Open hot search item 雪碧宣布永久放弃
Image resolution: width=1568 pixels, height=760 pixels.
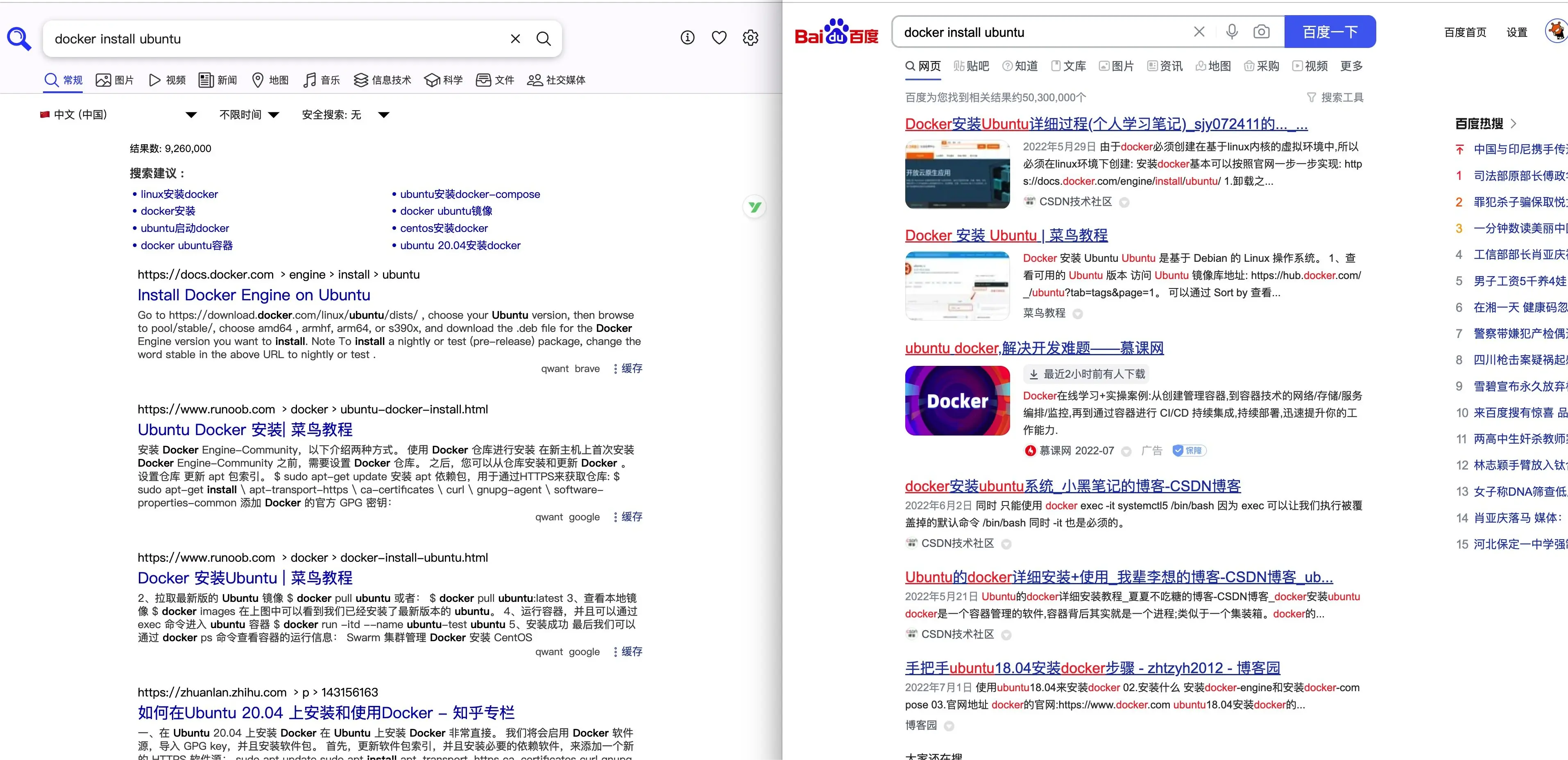pos(1520,386)
